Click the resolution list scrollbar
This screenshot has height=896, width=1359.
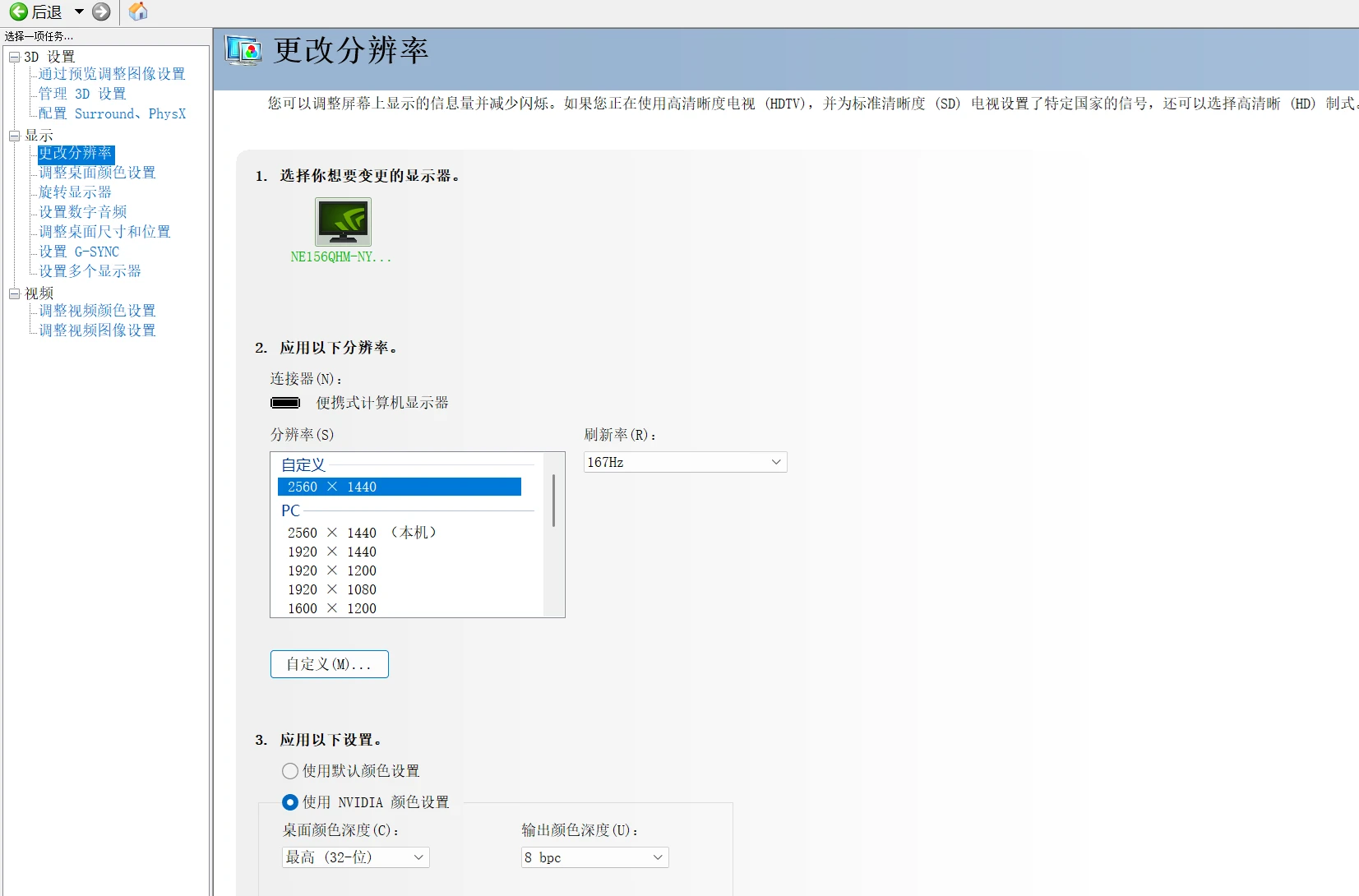[x=555, y=499]
